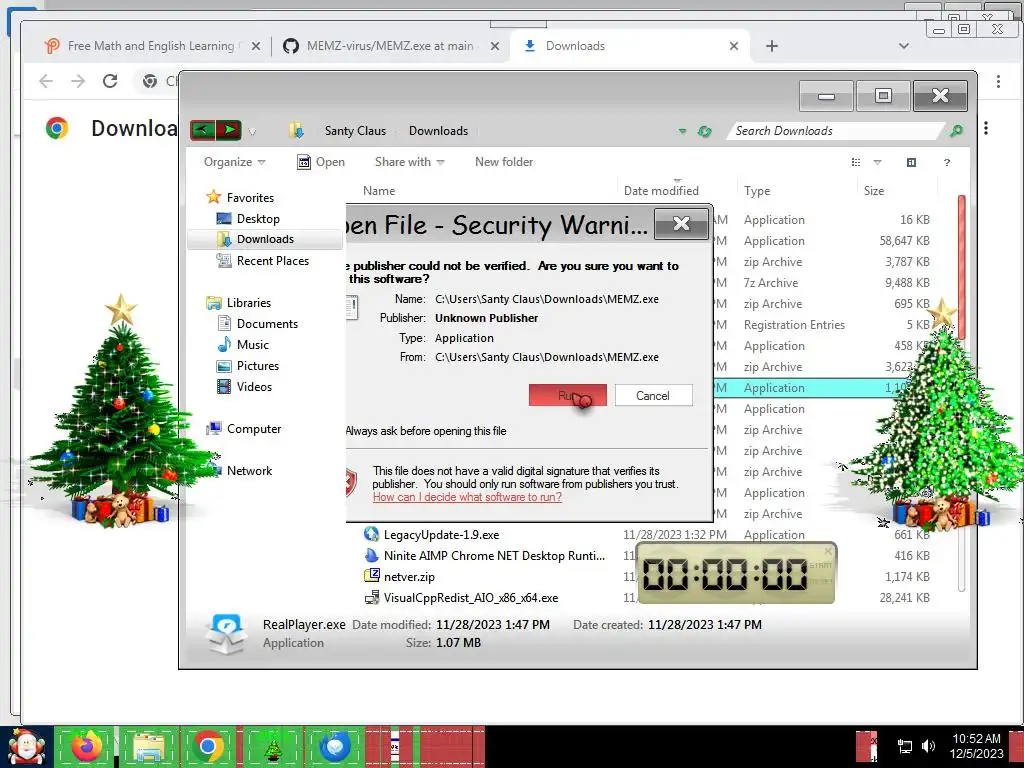Click the Registration Entries type cell

coord(794,325)
